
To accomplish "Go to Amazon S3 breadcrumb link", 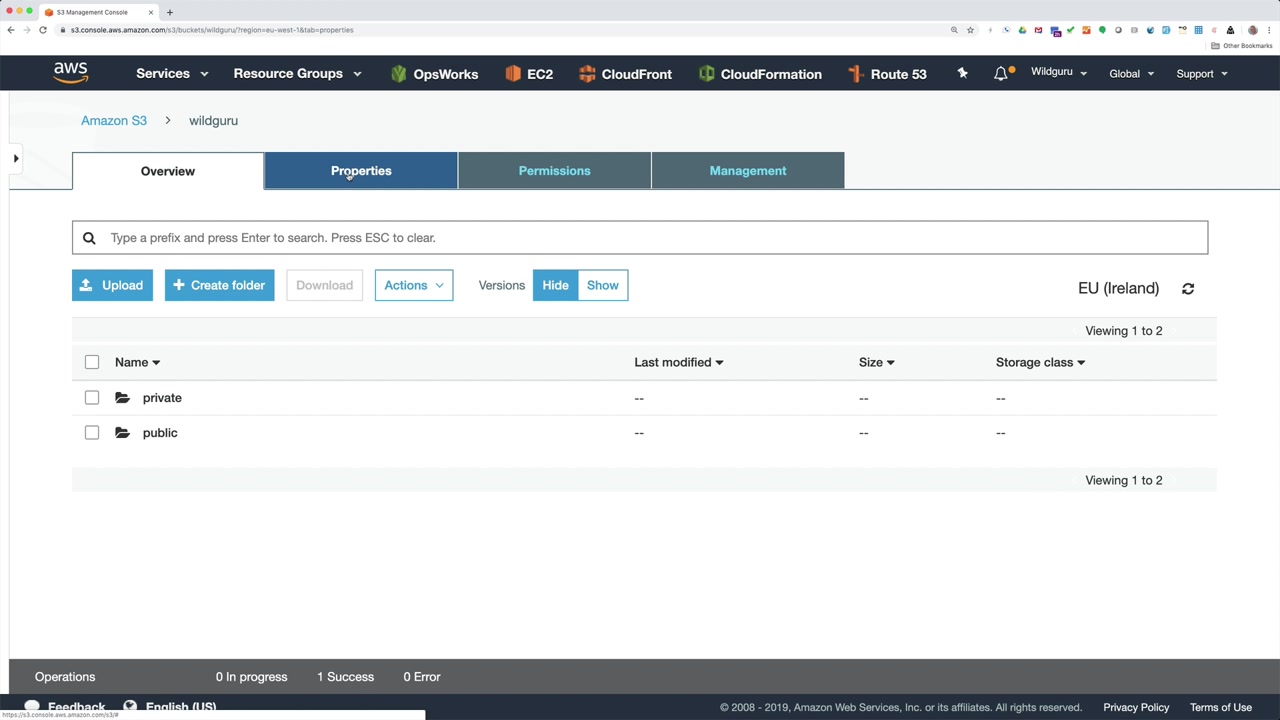I will [x=114, y=120].
